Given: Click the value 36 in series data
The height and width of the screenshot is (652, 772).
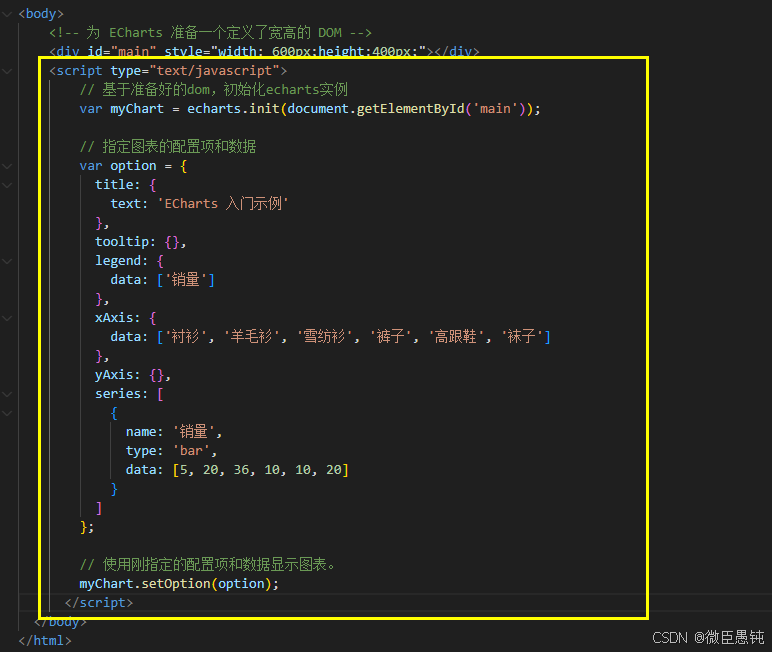Looking at the screenshot, I should (x=241, y=470).
